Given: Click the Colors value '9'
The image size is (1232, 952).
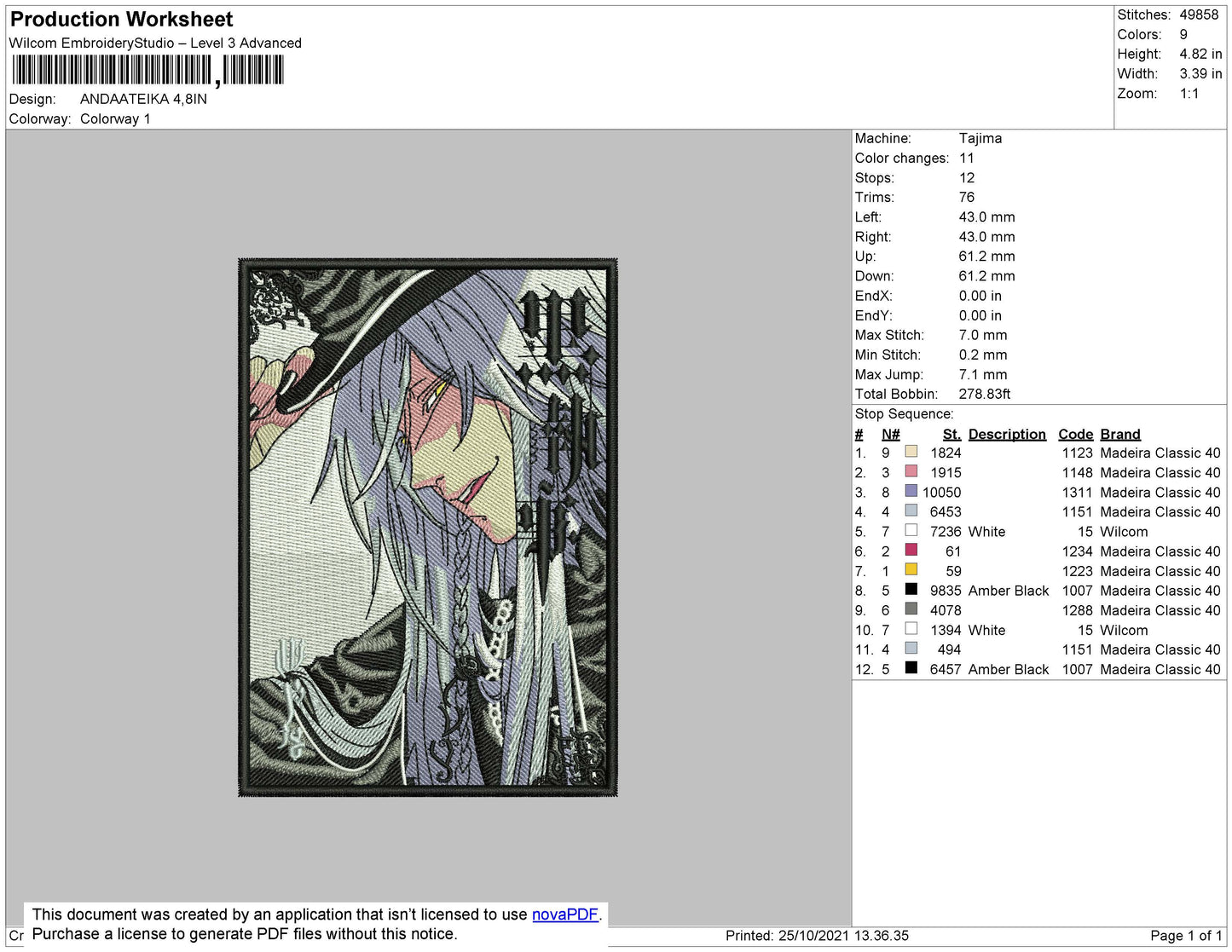Looking at the screenshot, I should coord(1183,34).
